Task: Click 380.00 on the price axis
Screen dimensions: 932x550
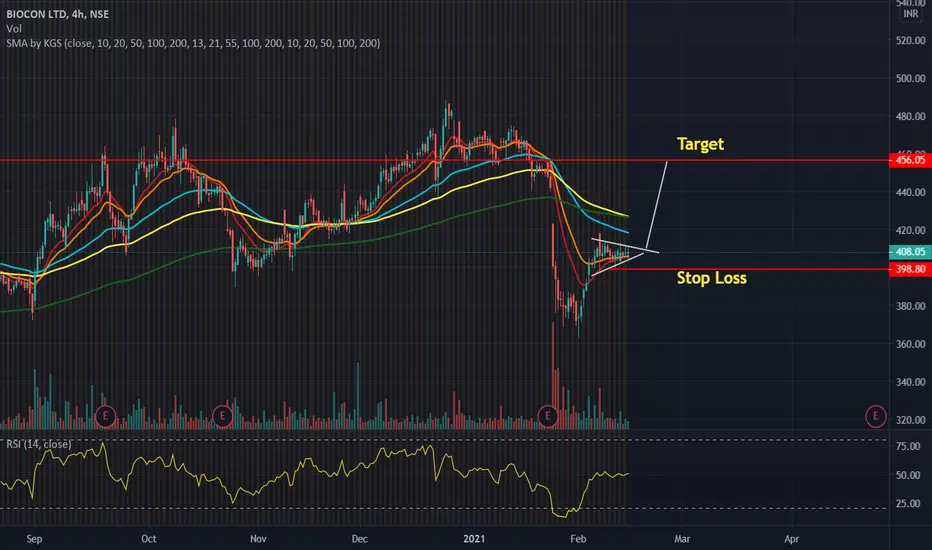Action: [x=911, y=306]
